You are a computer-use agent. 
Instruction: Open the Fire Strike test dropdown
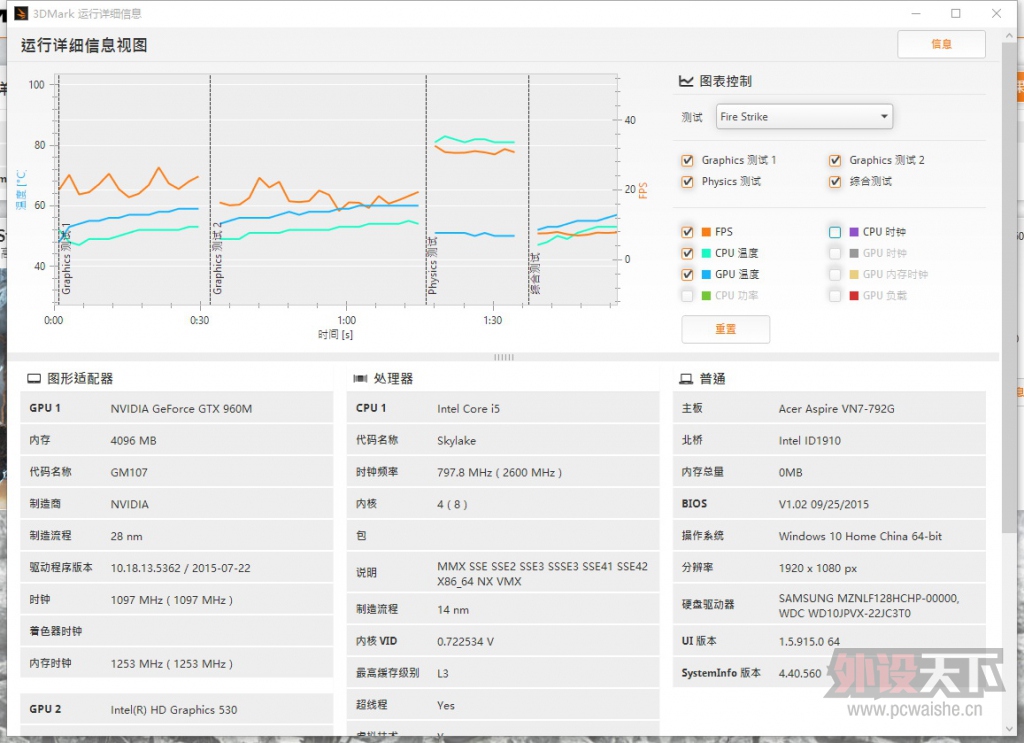click(804, 117)
